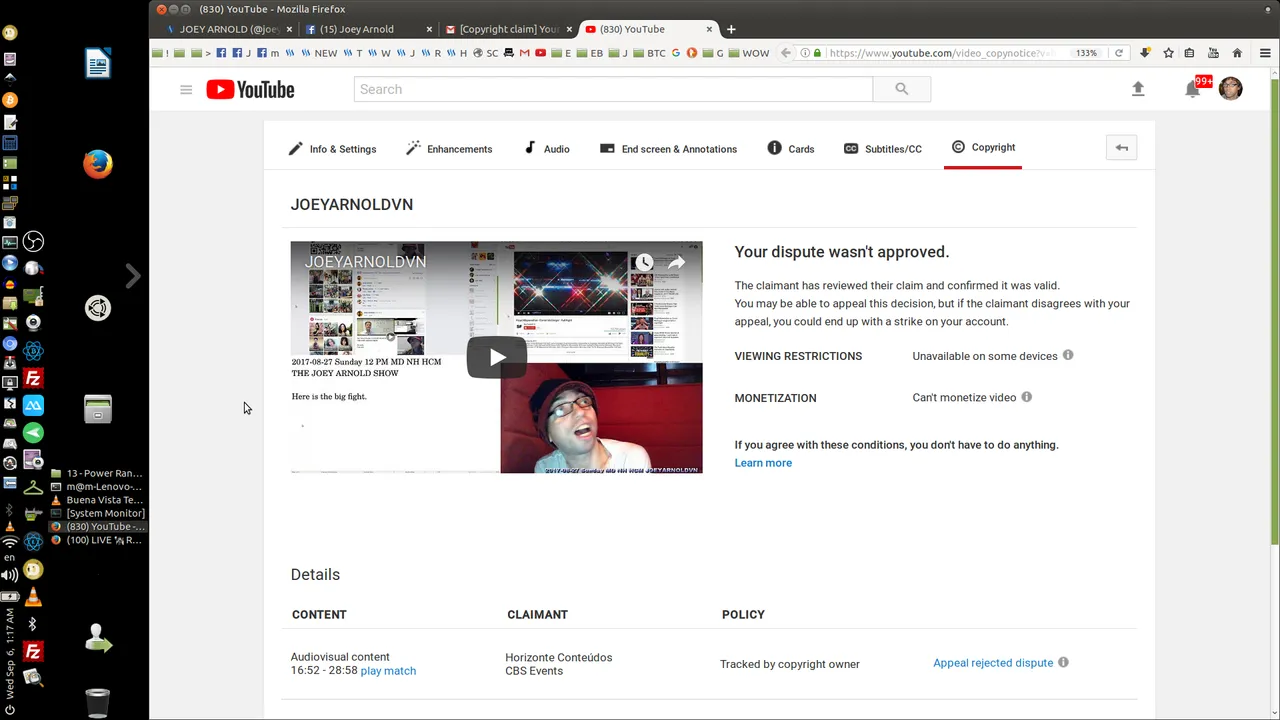Go to the YouTube home logo
Screen dimensions: 1280x720
coord(250,90)
